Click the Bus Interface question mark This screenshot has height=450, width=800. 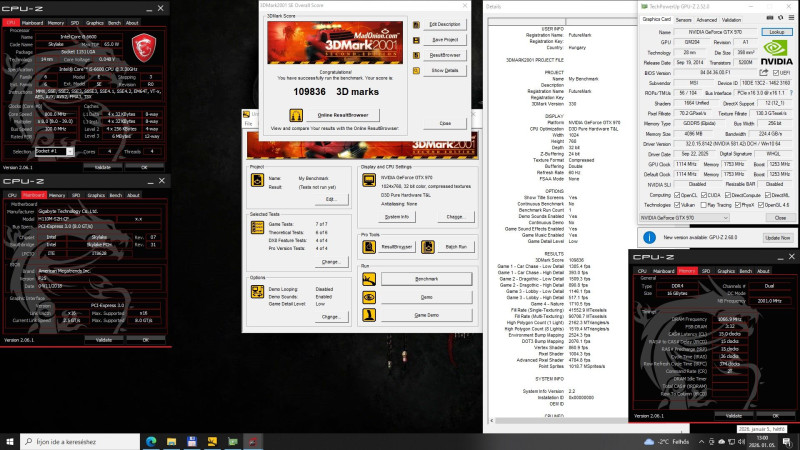coord(791,93)
